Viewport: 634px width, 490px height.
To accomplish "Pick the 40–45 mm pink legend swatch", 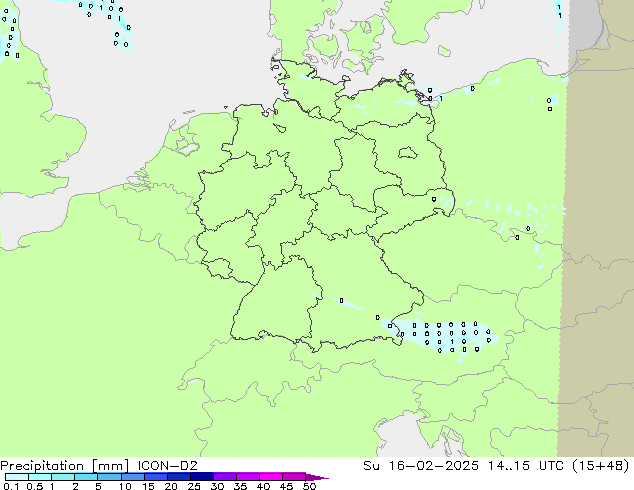I will coord(271,477).
